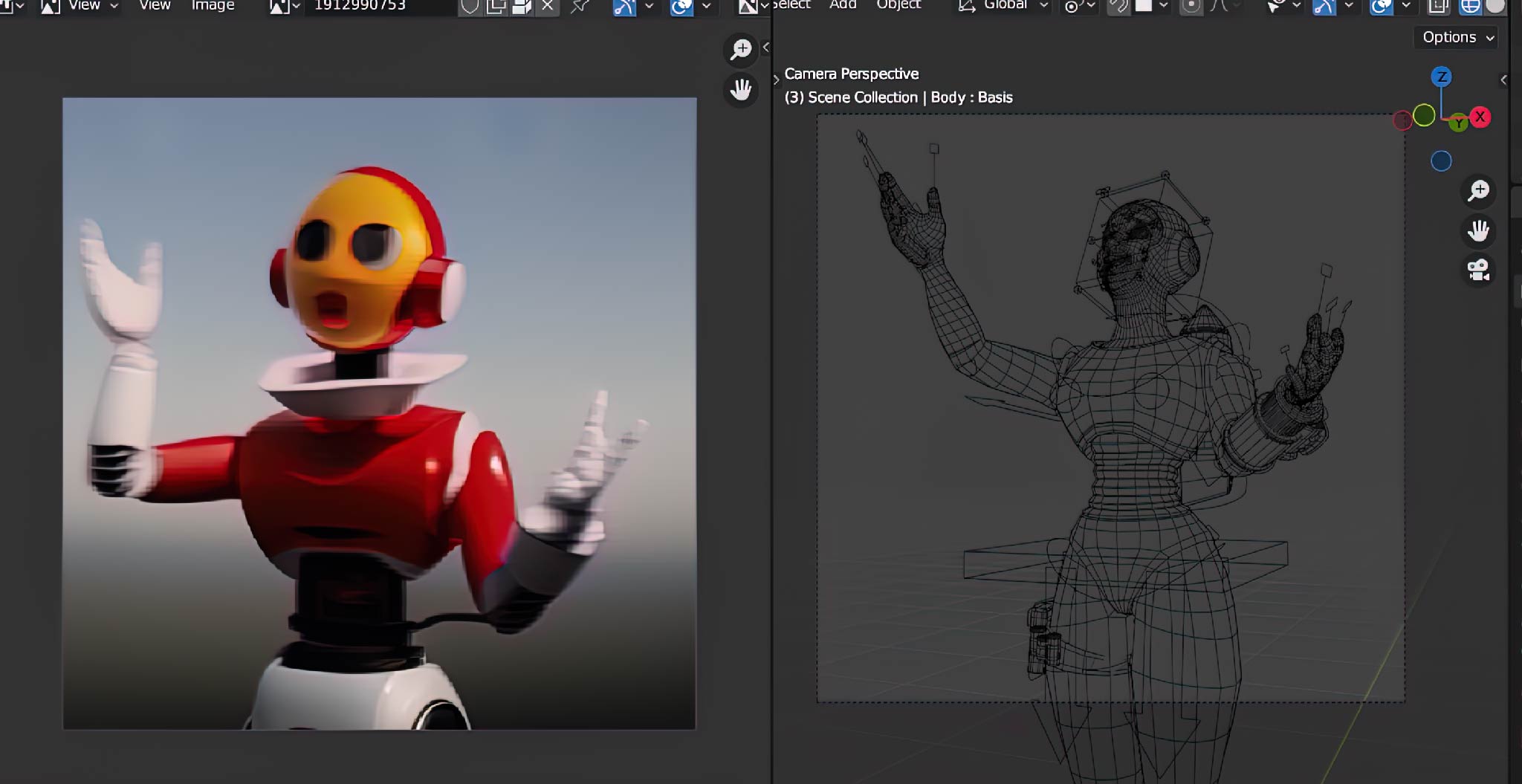1522x784 pixels.
Task: Open image editor gizmo options arrow
Action: (x=649, y=6)
